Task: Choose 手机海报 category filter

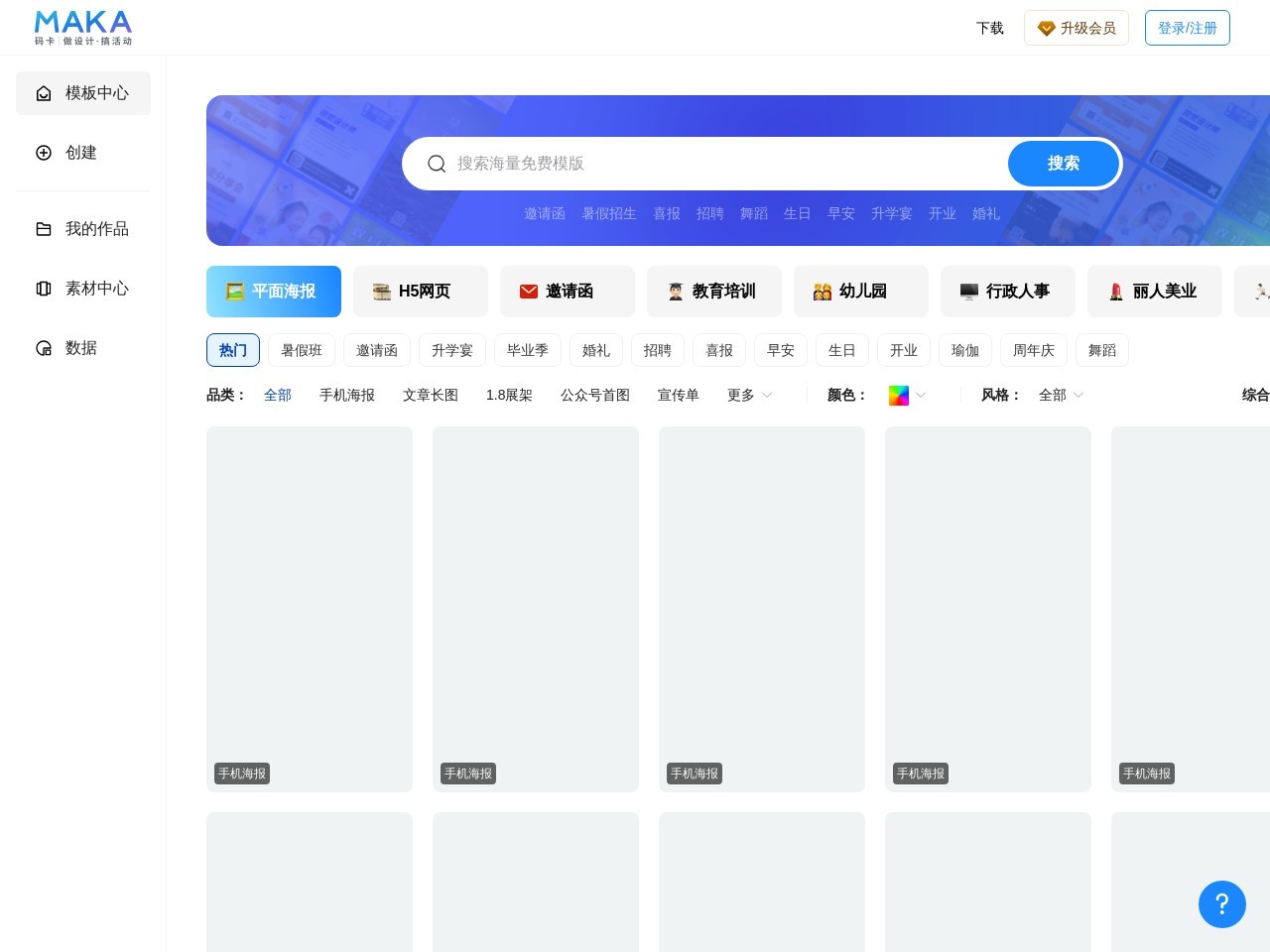Action: pos(347,395)
